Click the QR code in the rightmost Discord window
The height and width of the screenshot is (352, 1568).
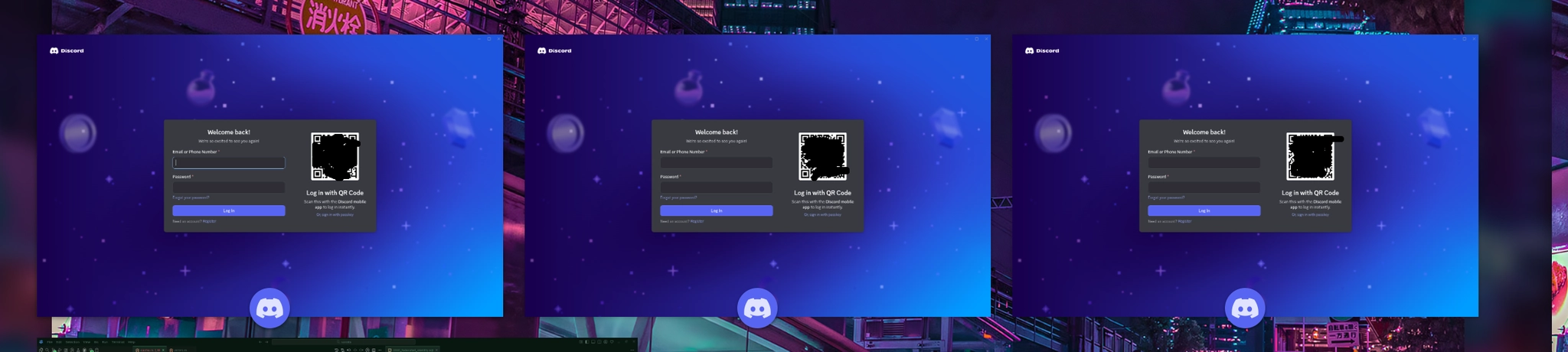1311,156
